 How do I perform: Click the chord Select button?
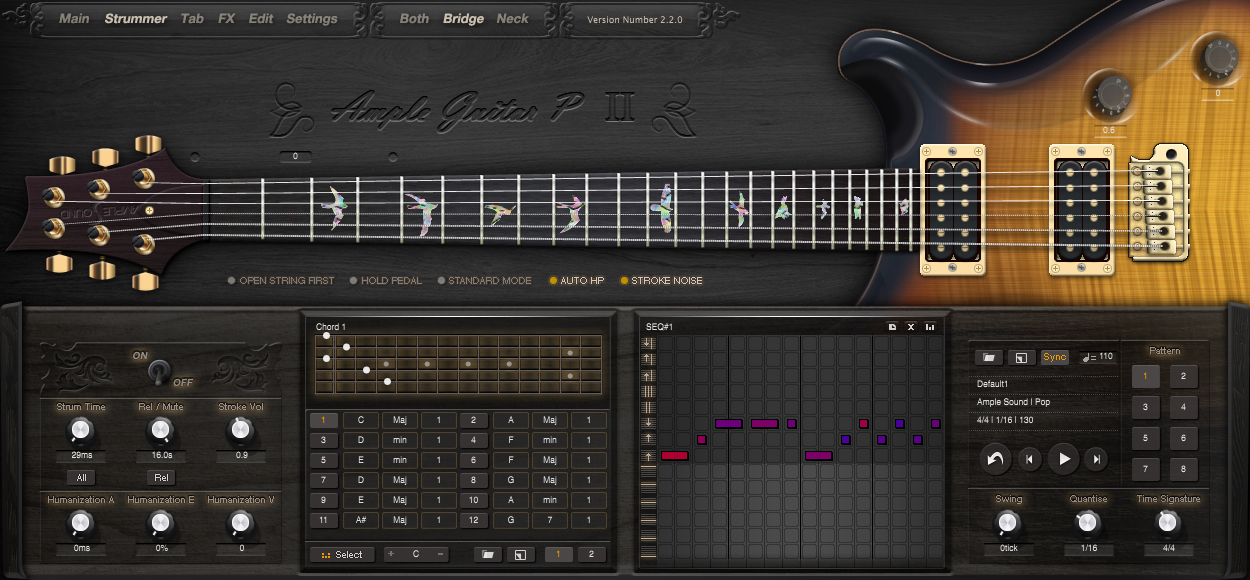pyautogui.click(x=342, y=554)
